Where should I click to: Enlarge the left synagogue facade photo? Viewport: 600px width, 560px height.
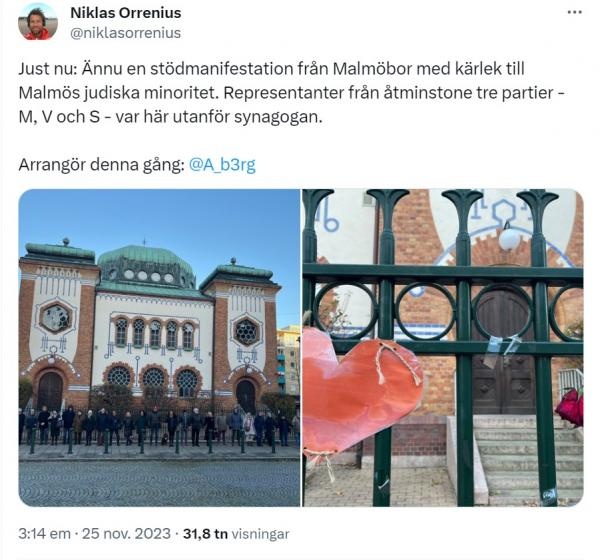click(x=159, y=348)
